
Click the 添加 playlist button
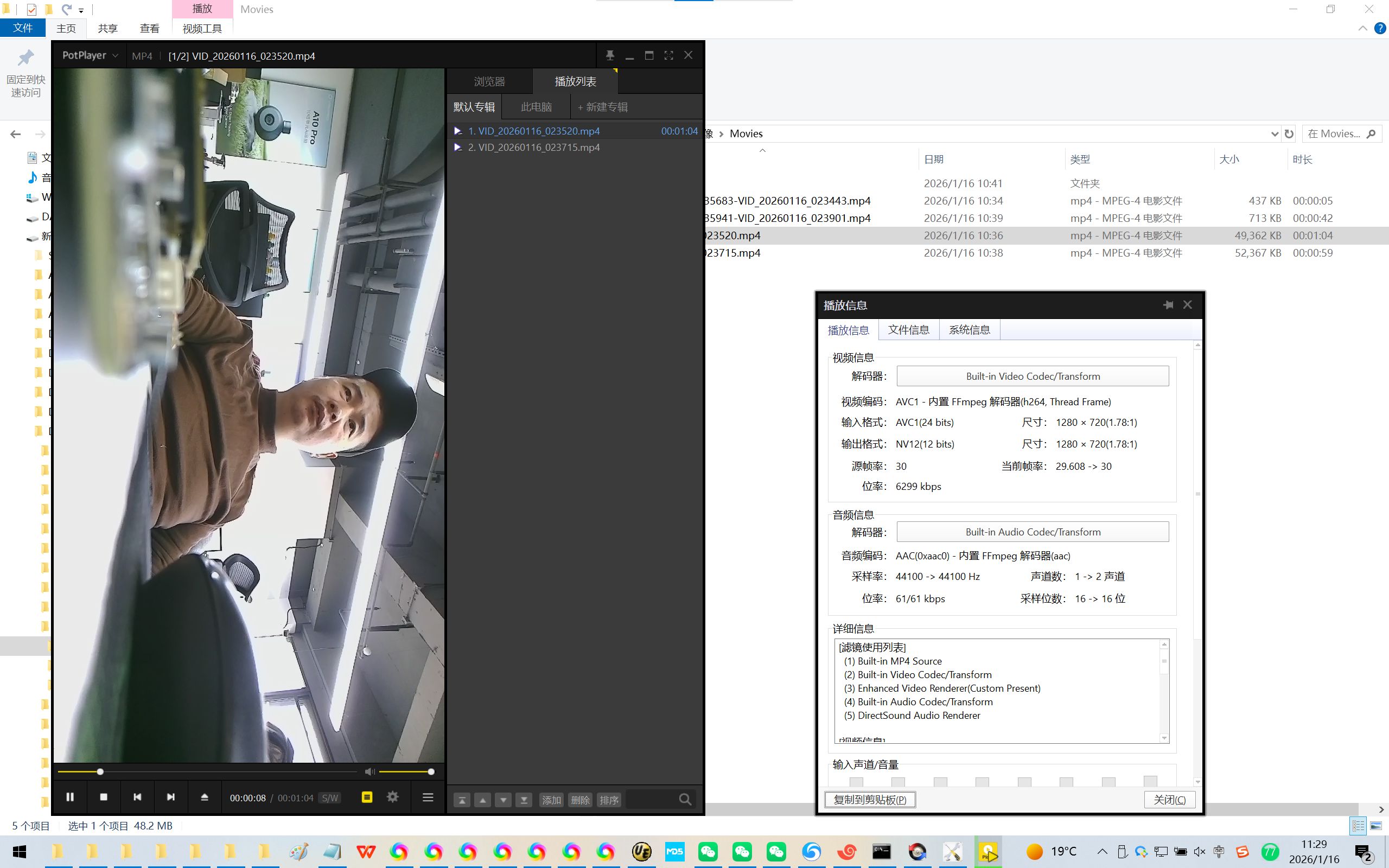pos(552,800)
